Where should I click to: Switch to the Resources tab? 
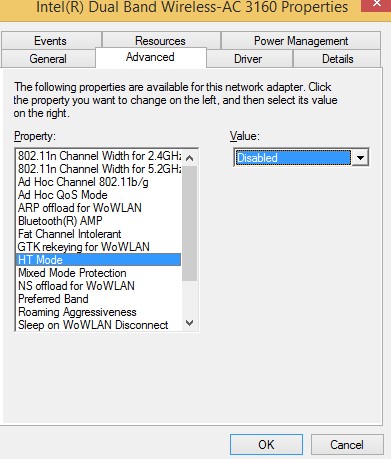tap(160, 41)
